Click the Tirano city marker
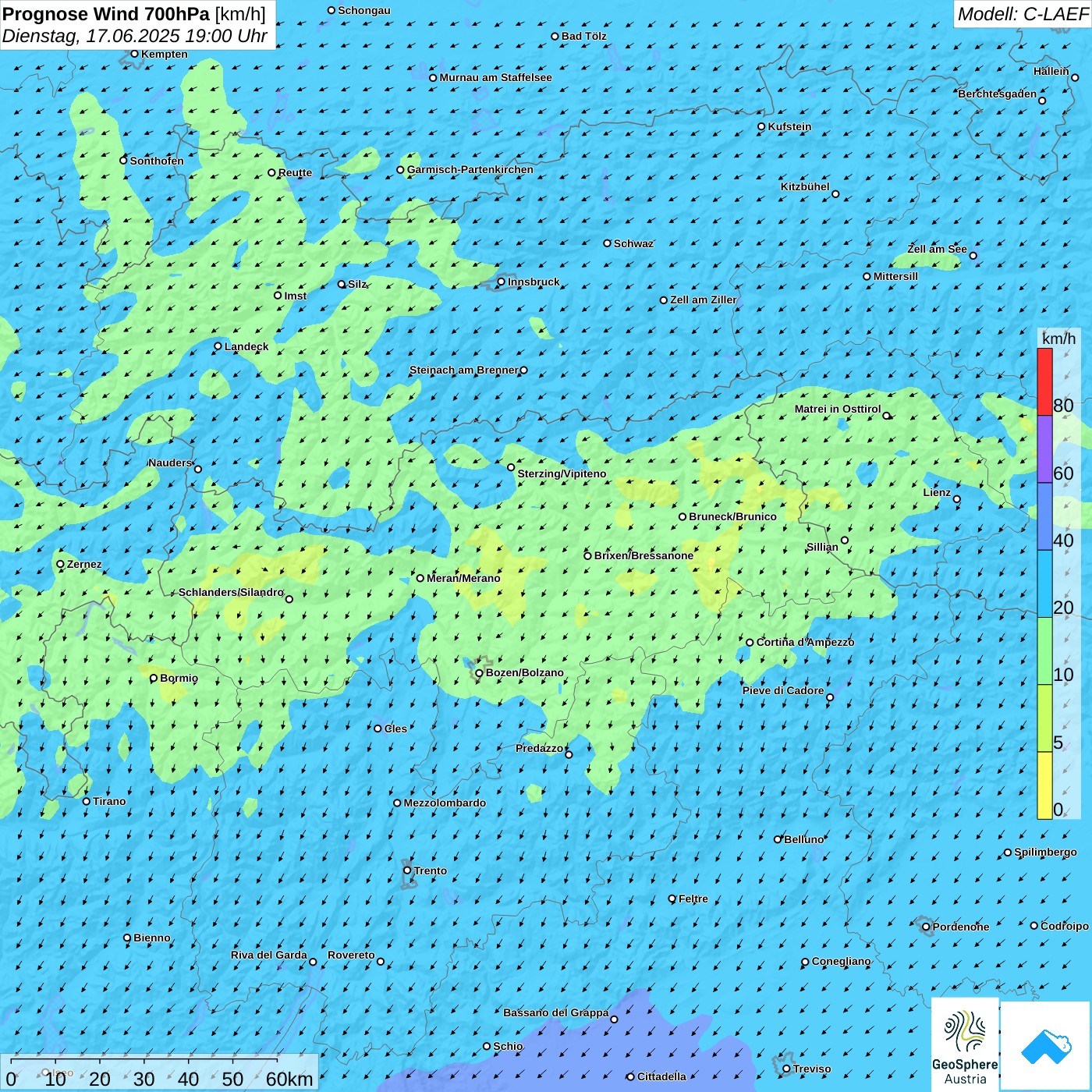Image resolution: width=1092 pixels, height=1092 pixels. [87, 801]
